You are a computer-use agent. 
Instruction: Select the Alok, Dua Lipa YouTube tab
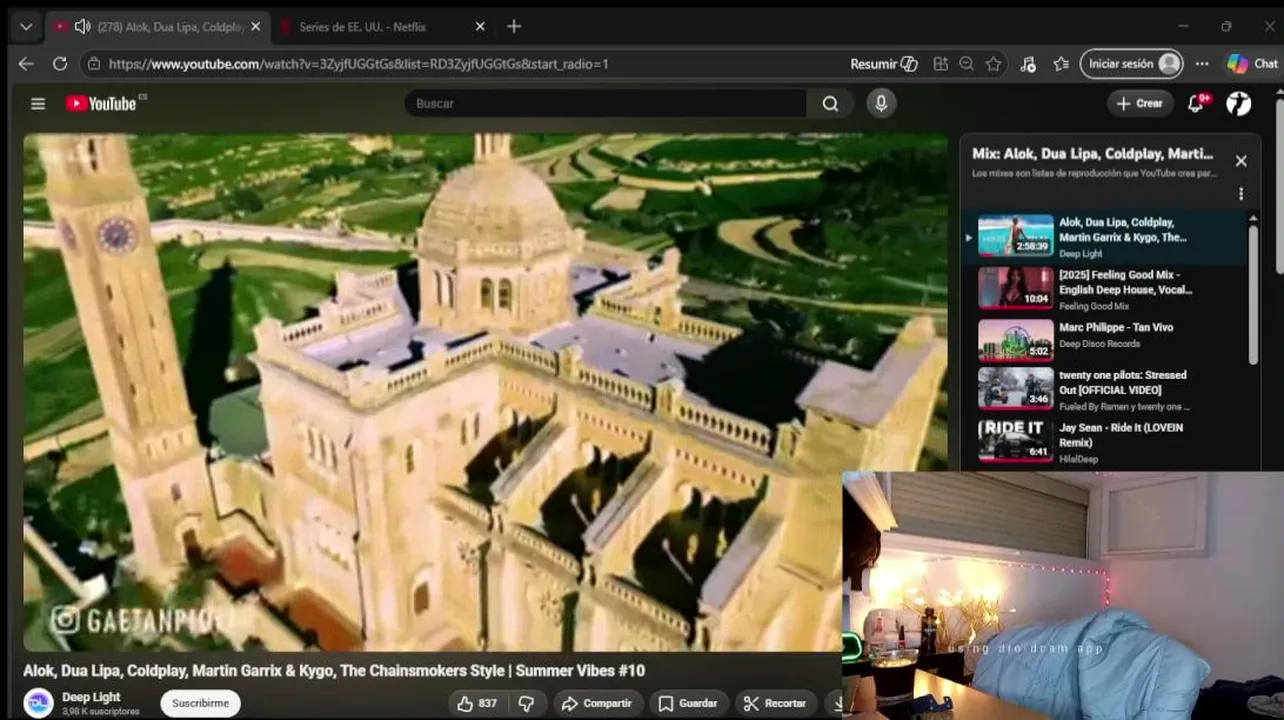[157, 27]
